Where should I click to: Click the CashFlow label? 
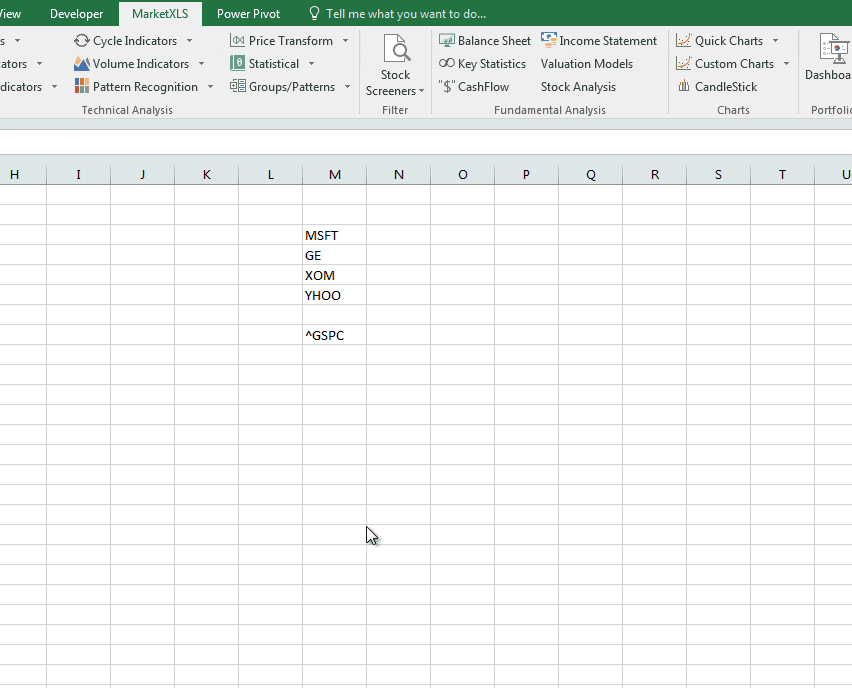(484, 86)
